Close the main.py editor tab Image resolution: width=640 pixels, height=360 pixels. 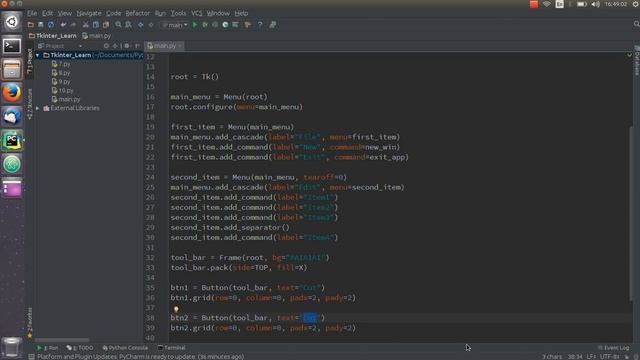click(x=180, y=46)
